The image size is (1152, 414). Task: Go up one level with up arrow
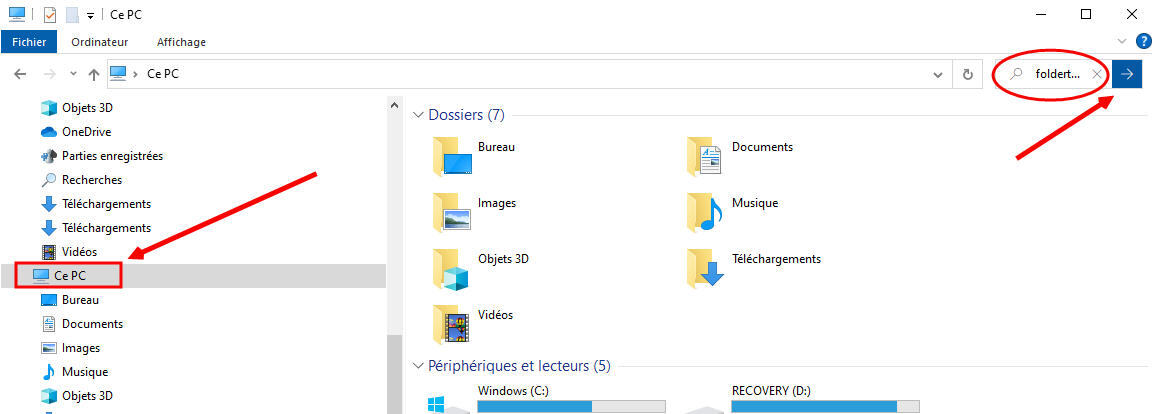[94, 74]
